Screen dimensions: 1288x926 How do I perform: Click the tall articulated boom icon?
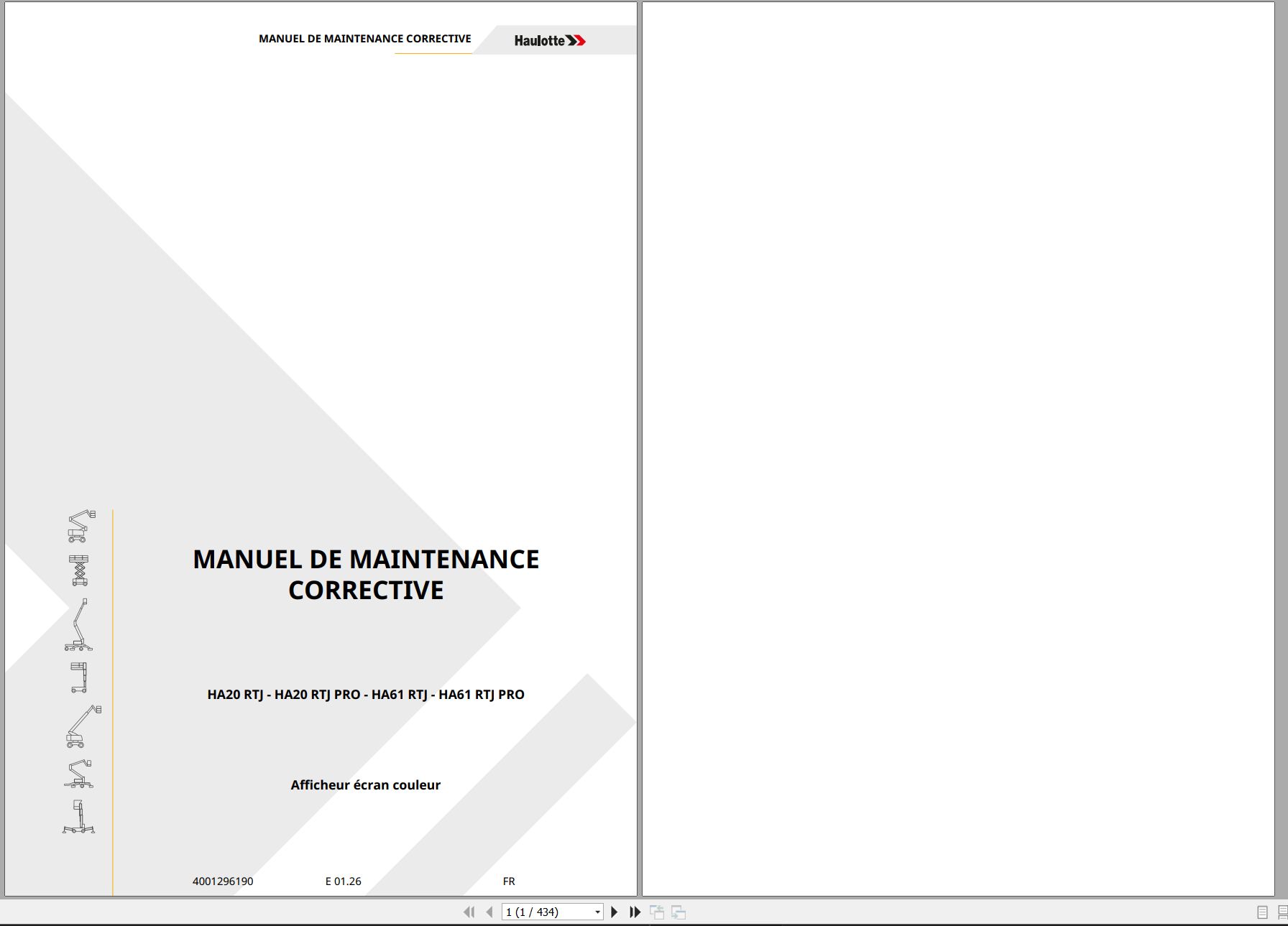[78, 624]
